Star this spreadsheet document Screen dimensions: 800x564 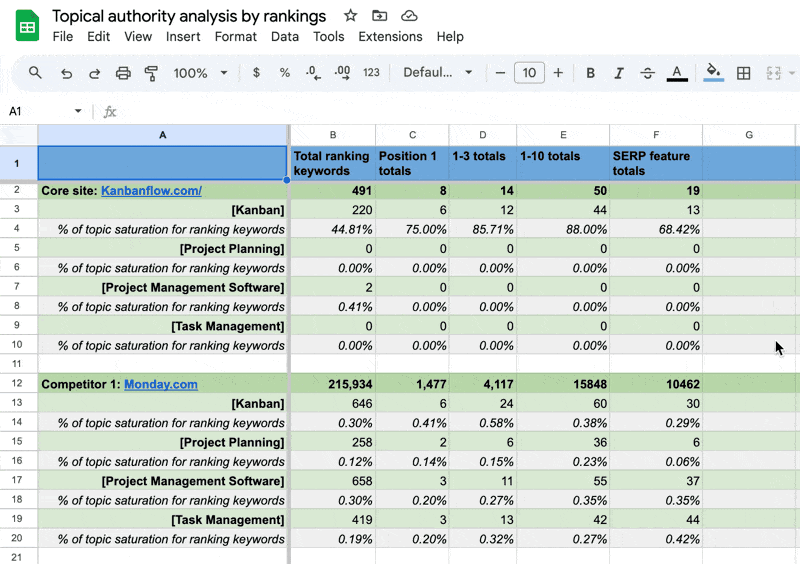coord(350,16)
